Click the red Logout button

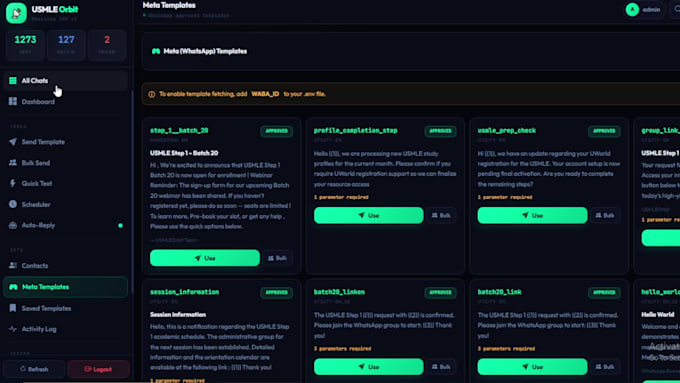[x=98, y=369]
